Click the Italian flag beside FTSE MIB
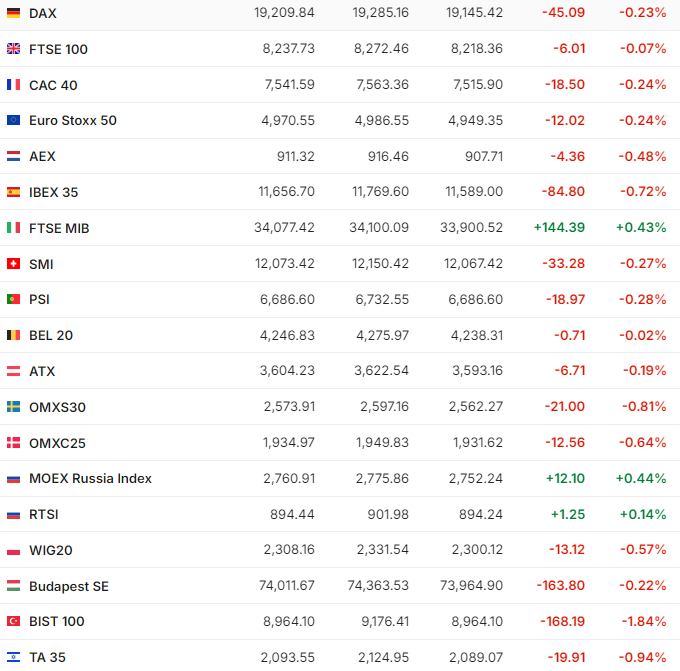The image size is (680, 671). 13,228
